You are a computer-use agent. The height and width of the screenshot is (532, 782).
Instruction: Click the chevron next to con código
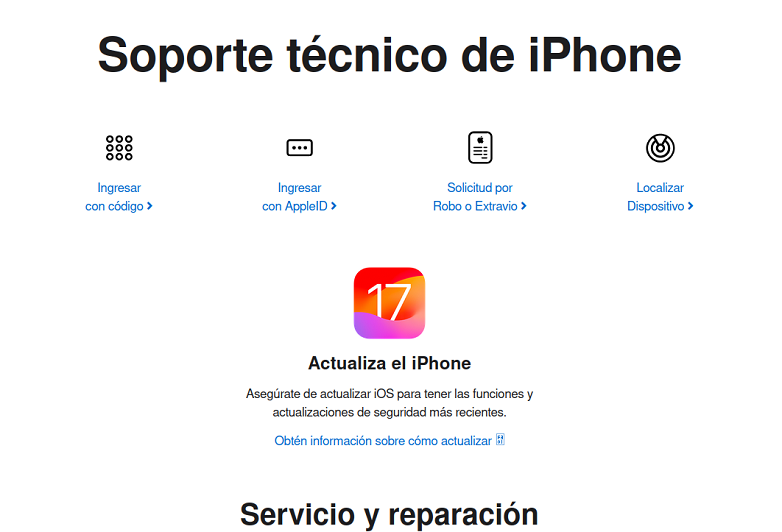click(149, 206)
